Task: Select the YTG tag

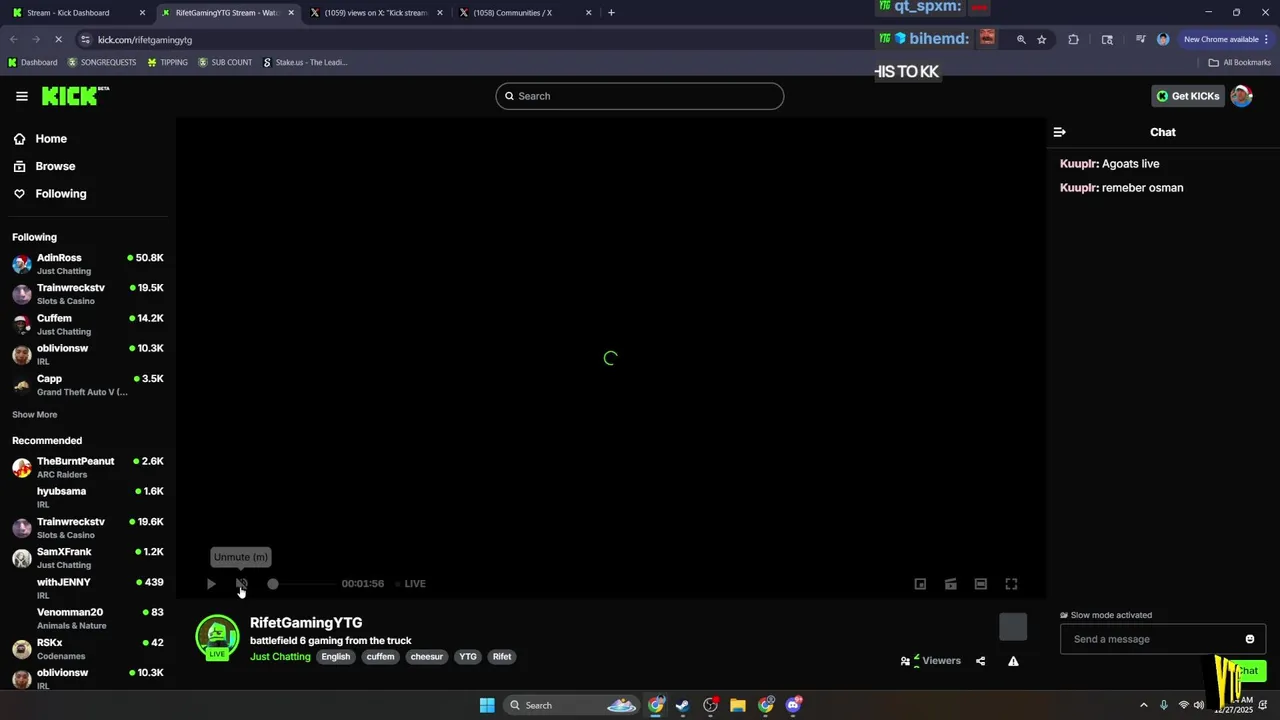Action: pyautogui.click(x=468, y=657)
